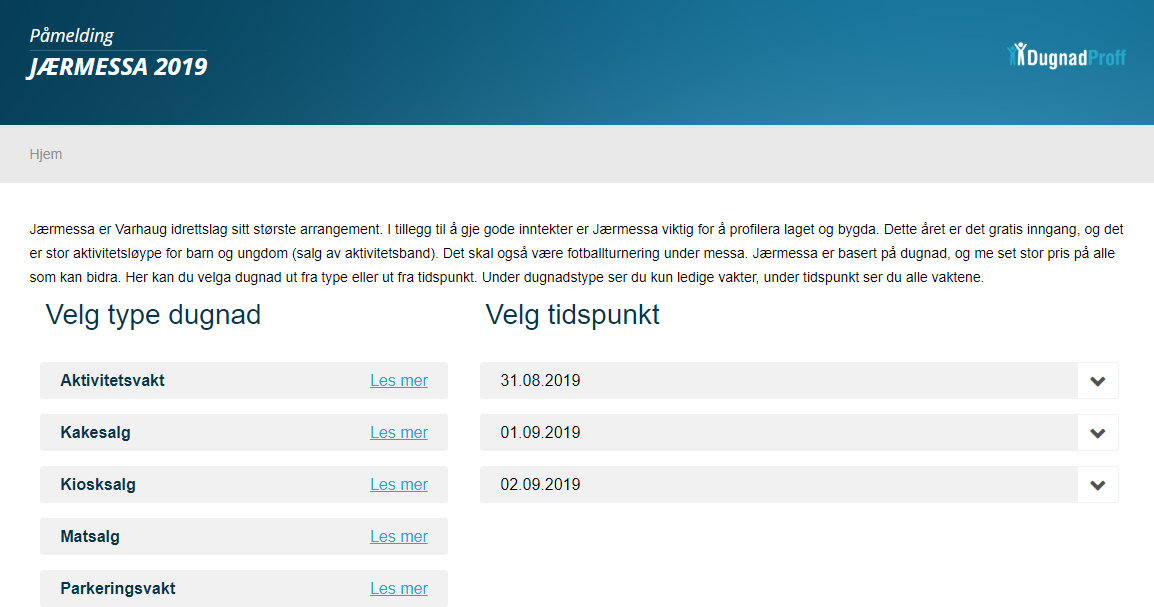Open the 31.08.2019 date row
The height and width of the screenshot is (607, 1154).
point(540,381)
